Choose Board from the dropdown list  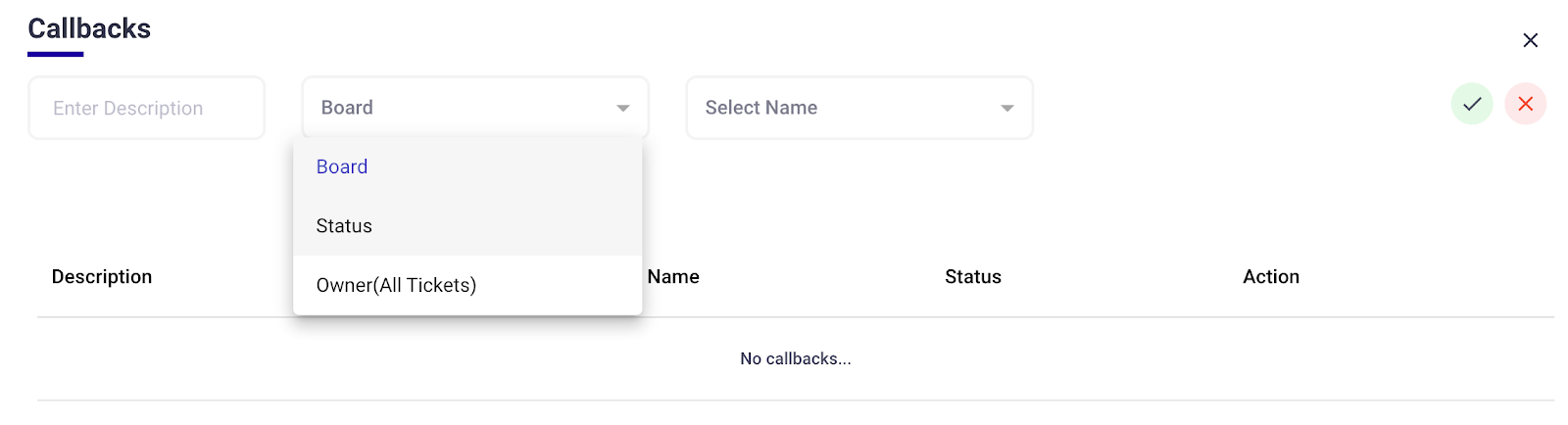(342, 167)
